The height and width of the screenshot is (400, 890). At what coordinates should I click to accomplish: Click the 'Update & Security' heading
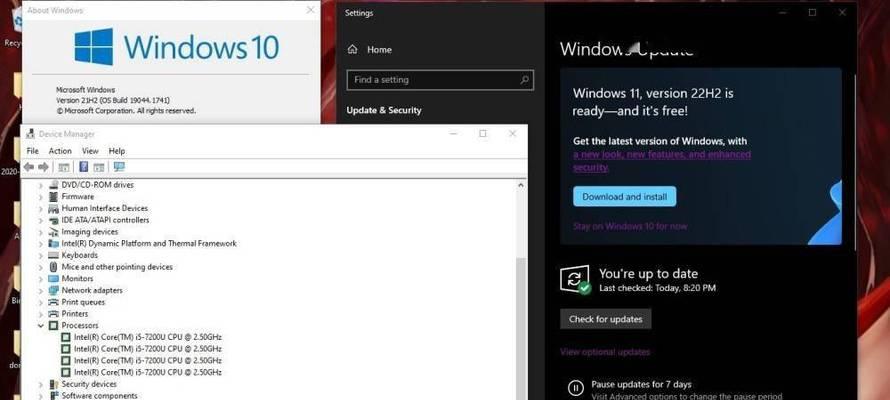tap(384, 110)
